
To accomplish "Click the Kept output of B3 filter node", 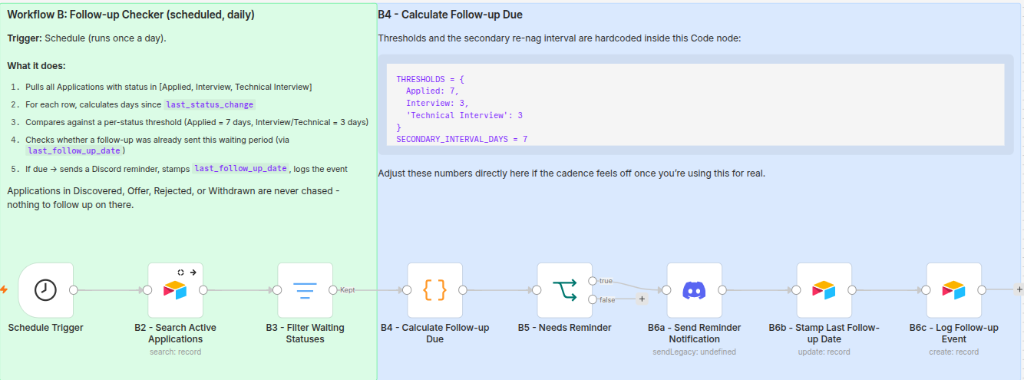I will [x=333, y=290].
